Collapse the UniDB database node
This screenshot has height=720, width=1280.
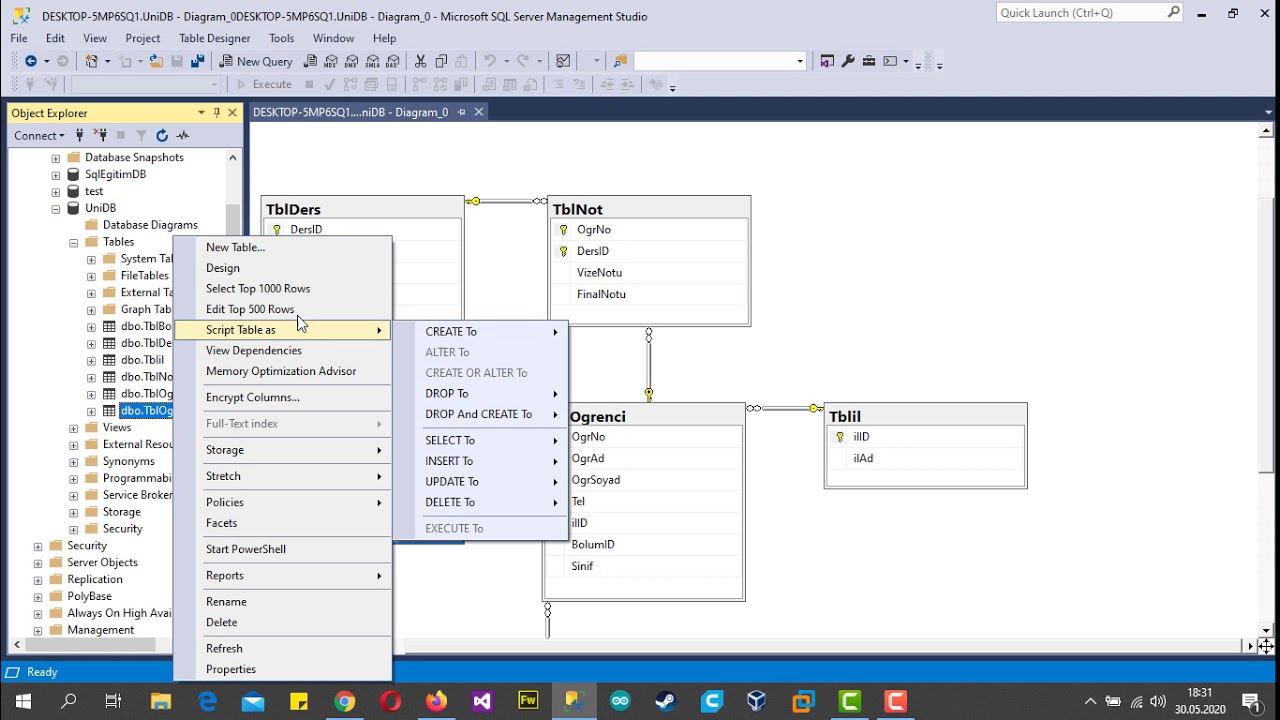(x=56, y=208)
